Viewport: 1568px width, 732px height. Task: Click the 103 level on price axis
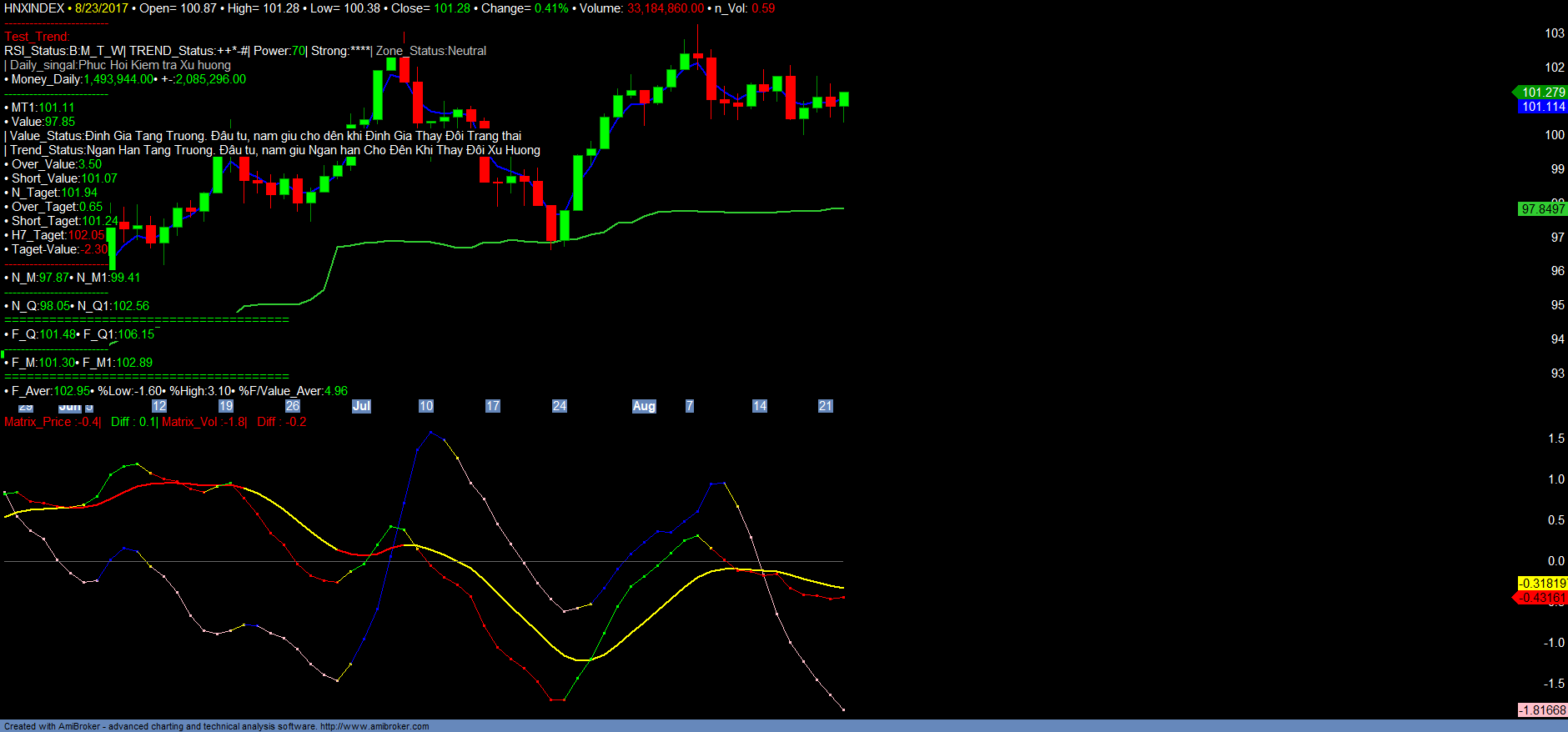(1555, 33)
